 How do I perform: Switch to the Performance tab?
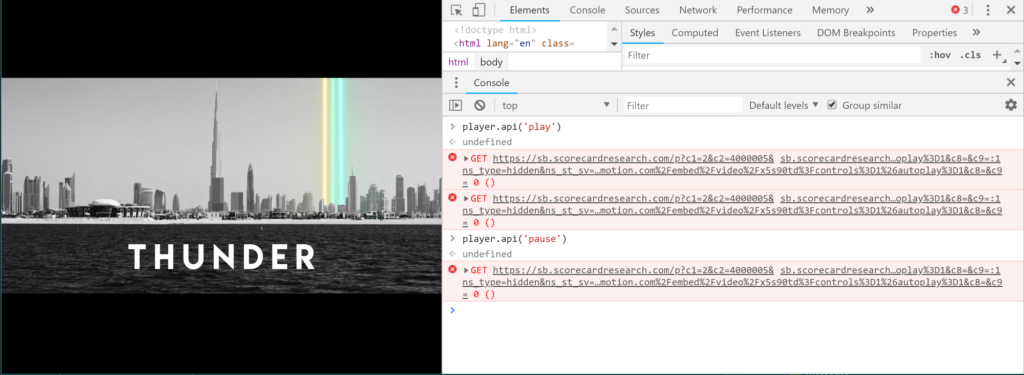click(764, 10)
